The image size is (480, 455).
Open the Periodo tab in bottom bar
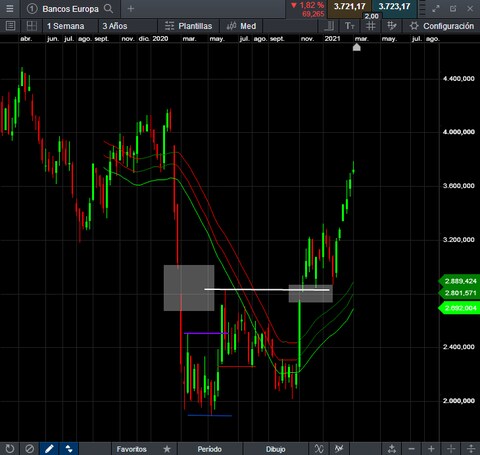(x=210, y=449)
